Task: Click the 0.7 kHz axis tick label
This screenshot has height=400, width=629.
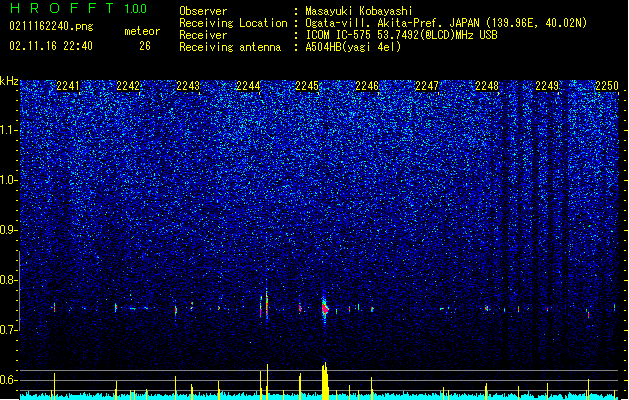Action: point(9,330)
